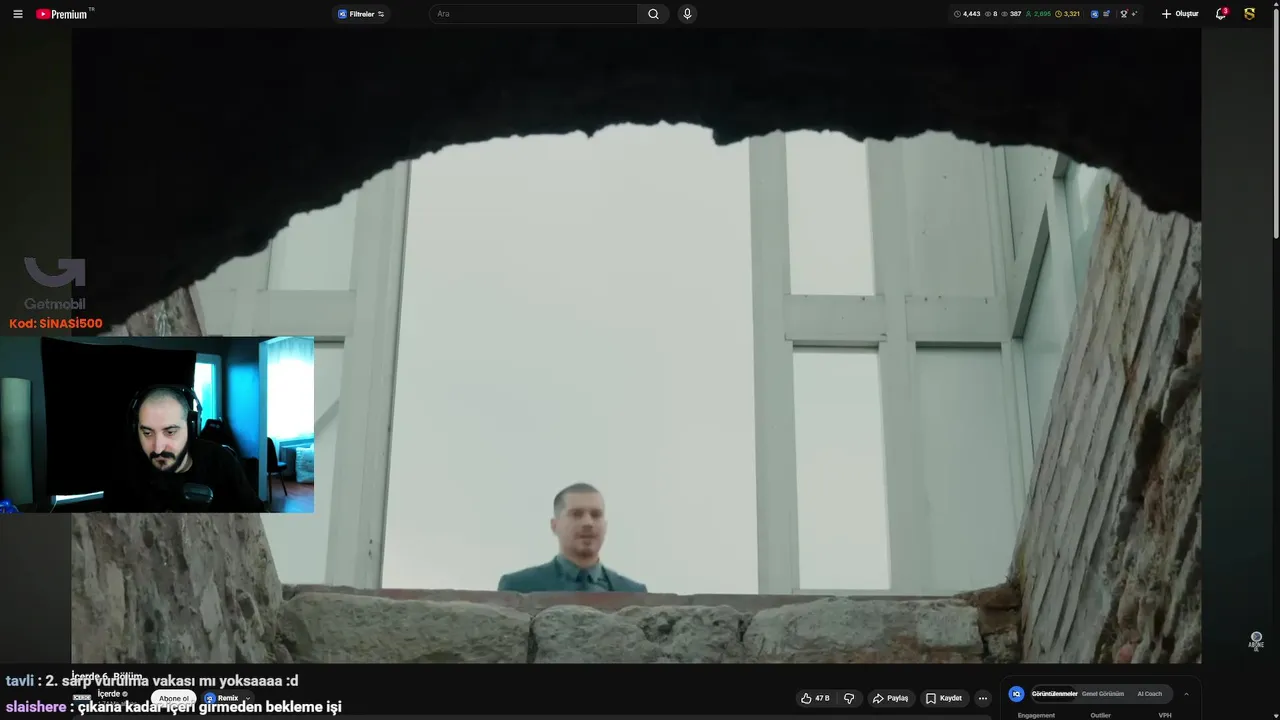Switch to the Genel Görünüm tab
This screenshot has height=720, width=1280.
coord(1103,694)
